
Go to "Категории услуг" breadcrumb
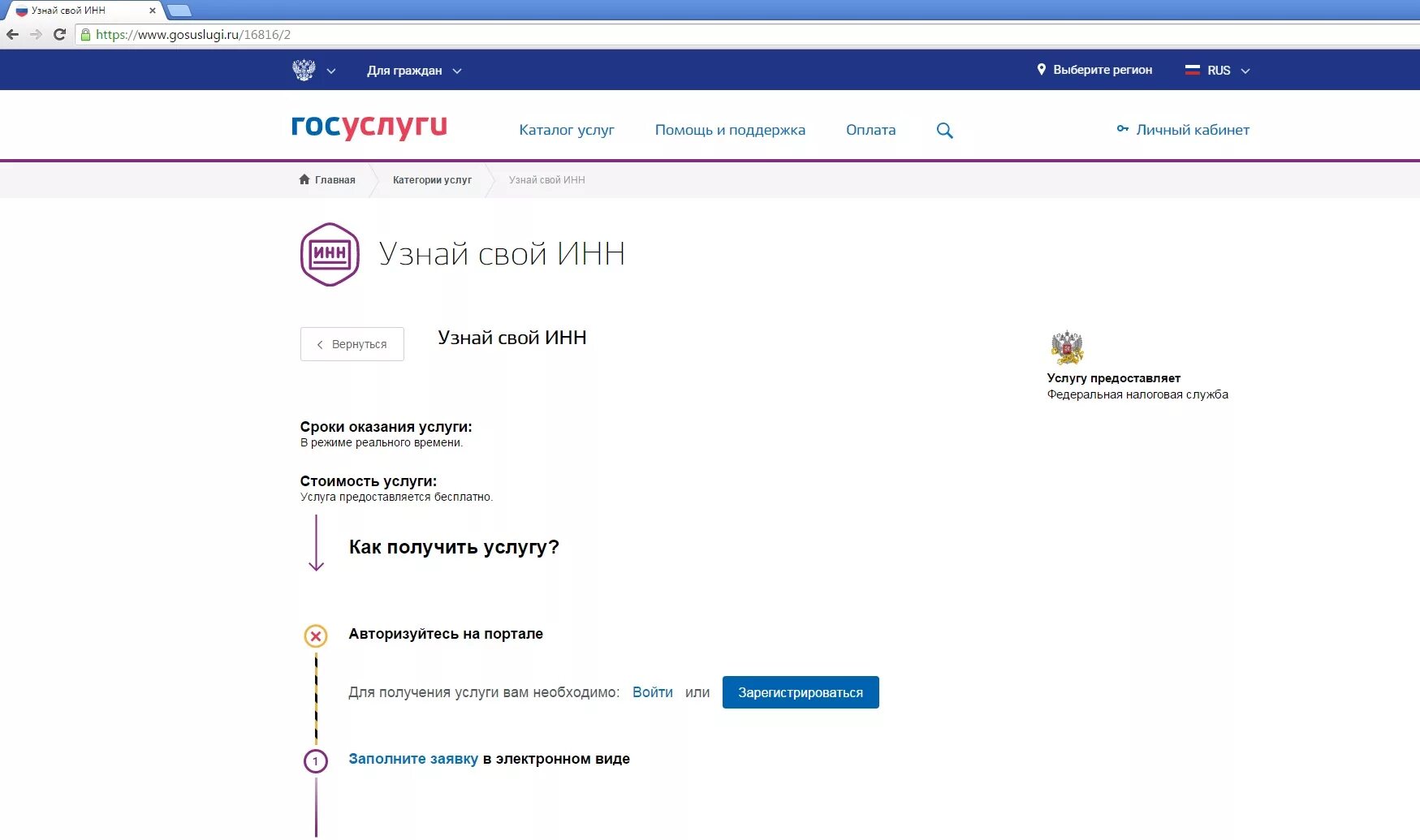point(432,180)
